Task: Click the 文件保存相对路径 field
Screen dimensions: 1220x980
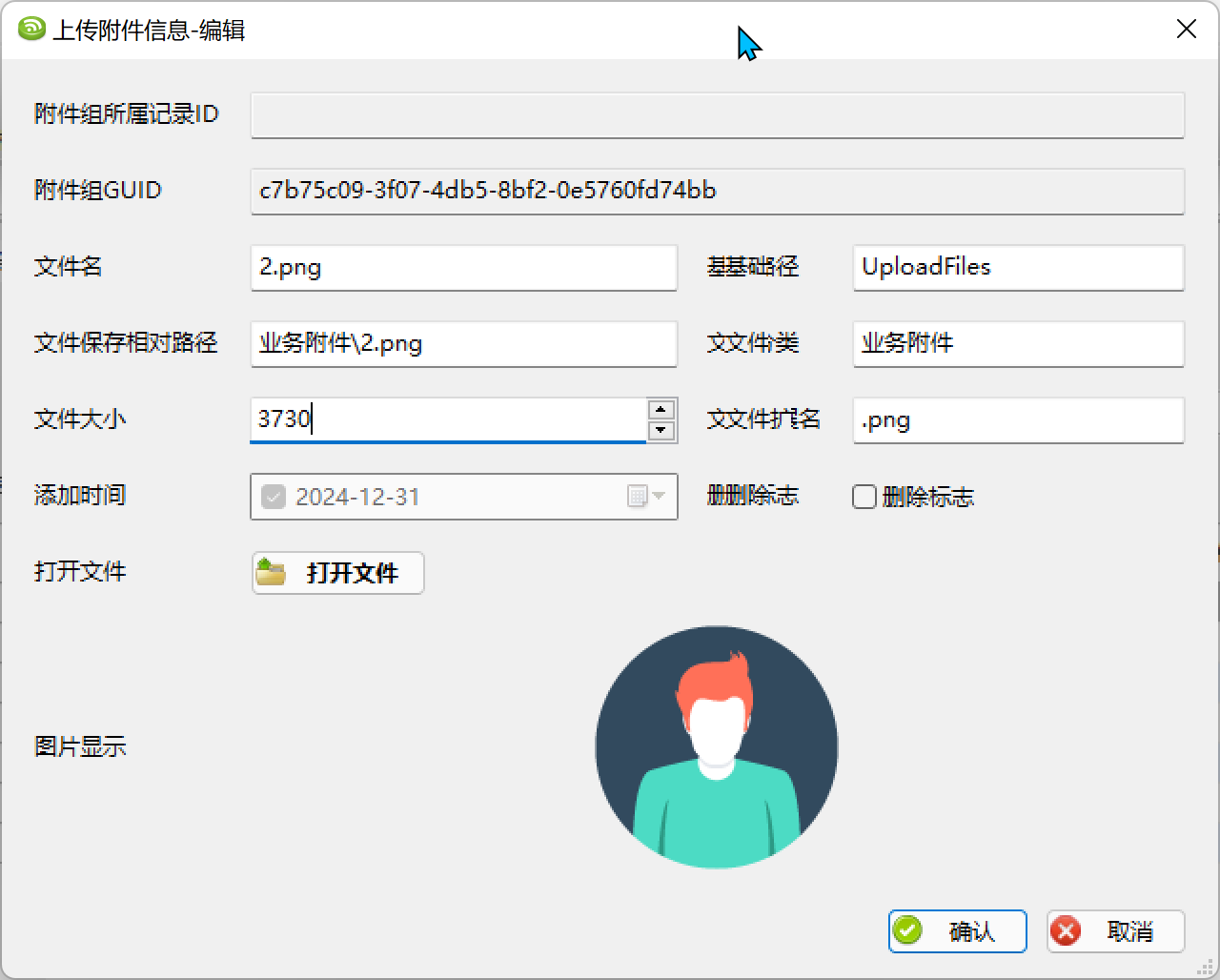Action: [x=464, y=344]
